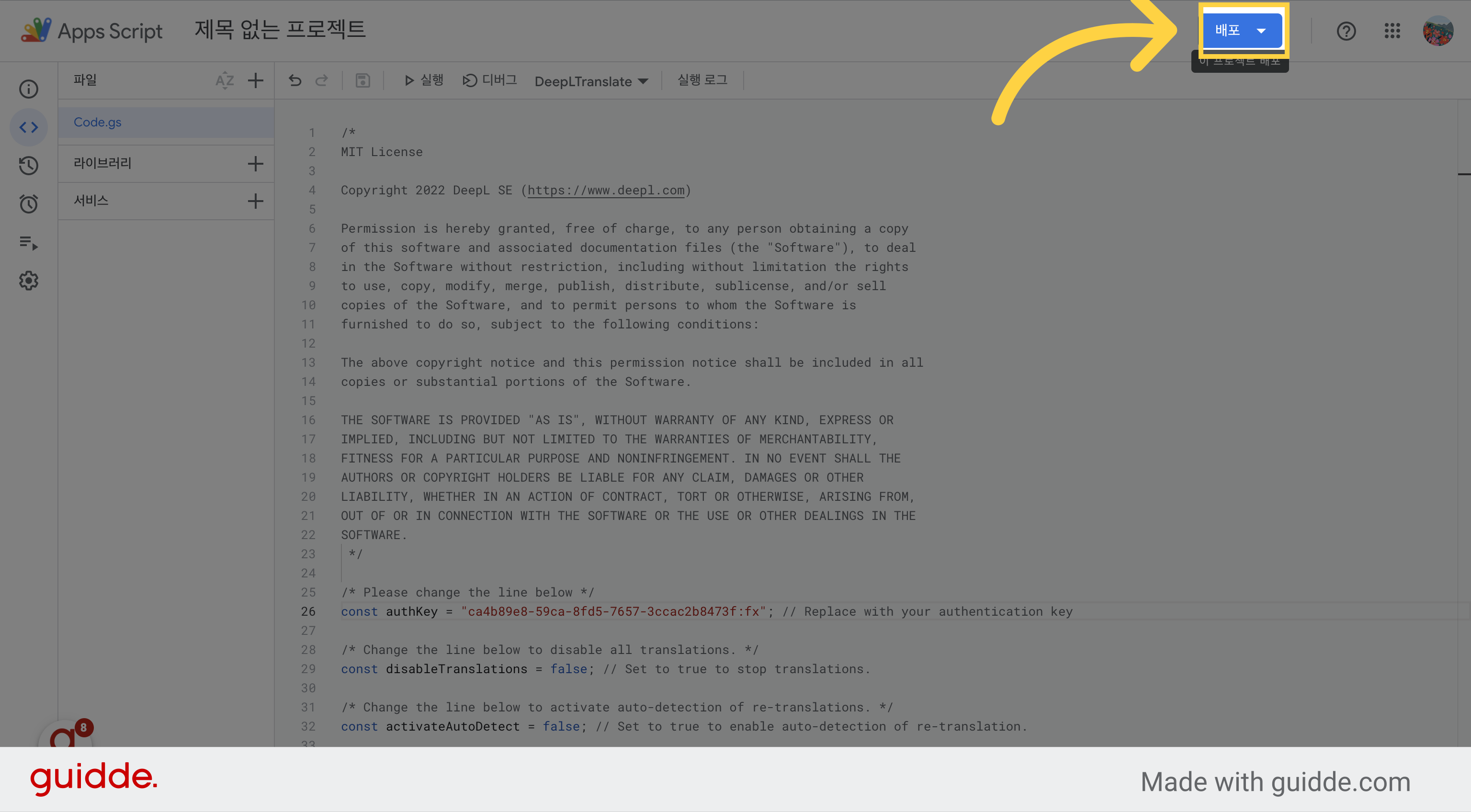
Task: Open the project Overview info icon
Action: click(x=29, y=89)
